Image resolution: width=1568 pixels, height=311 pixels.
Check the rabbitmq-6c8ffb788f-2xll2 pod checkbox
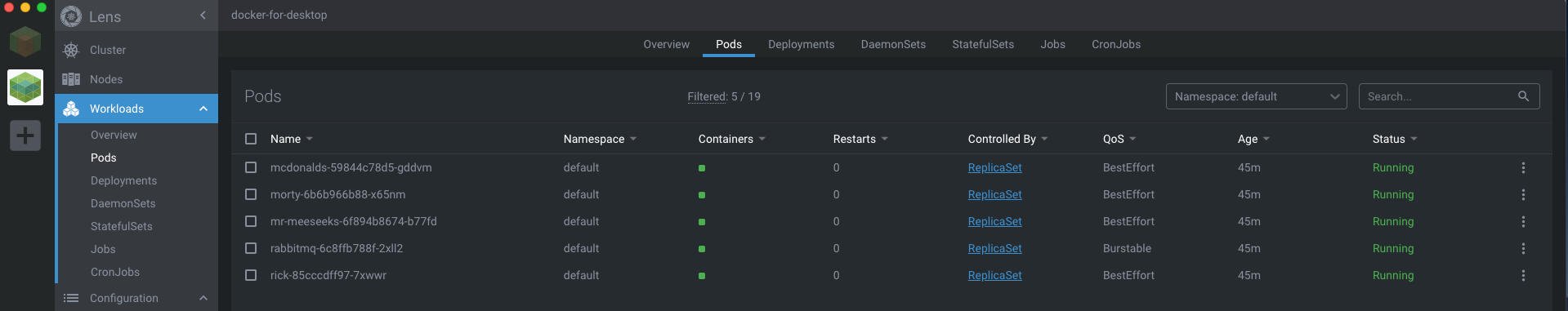(251, 248)
